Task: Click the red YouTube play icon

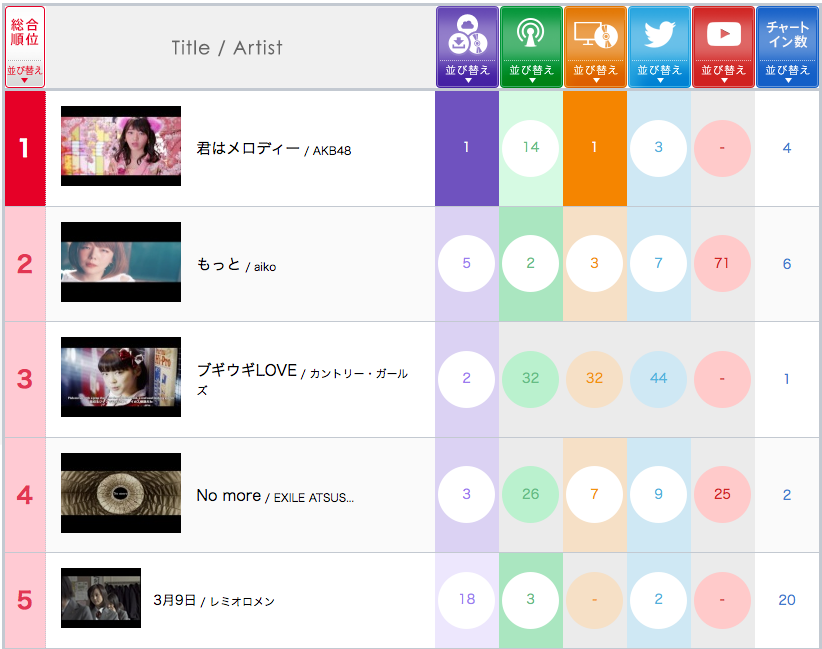Action: [x=723, y=34]
